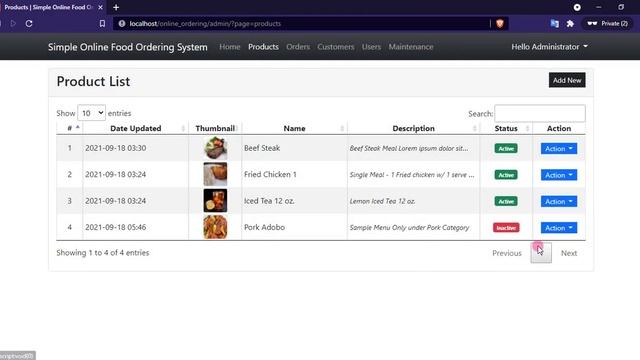Open the Products menu item

(x=263, y=47)
